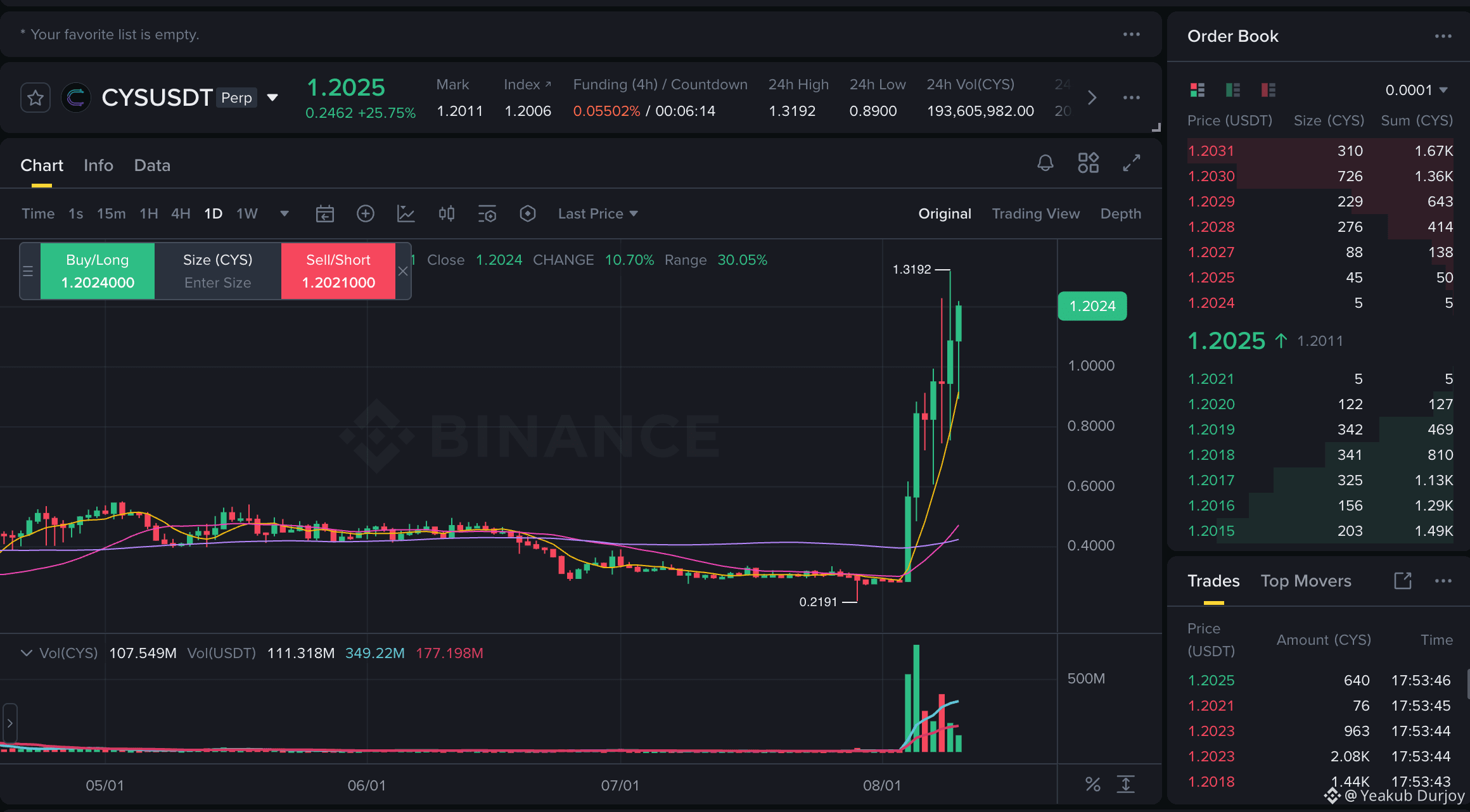Viewport: 1470px width, 812px height.
Task: Open ticker header more options menu
Action: [x=1132, y=98]
